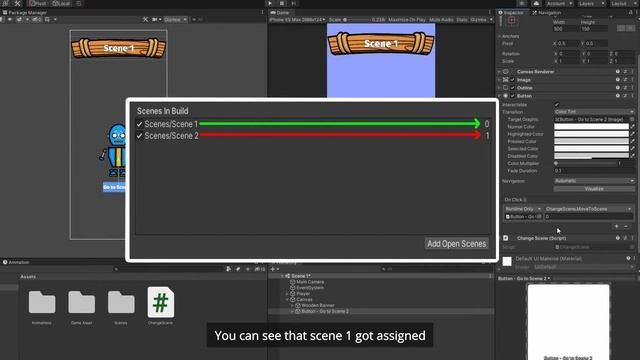Uncheck Scenes/Scene 2 in build list
The width and height of the screenshot is (640, 360).
(140, 136)
